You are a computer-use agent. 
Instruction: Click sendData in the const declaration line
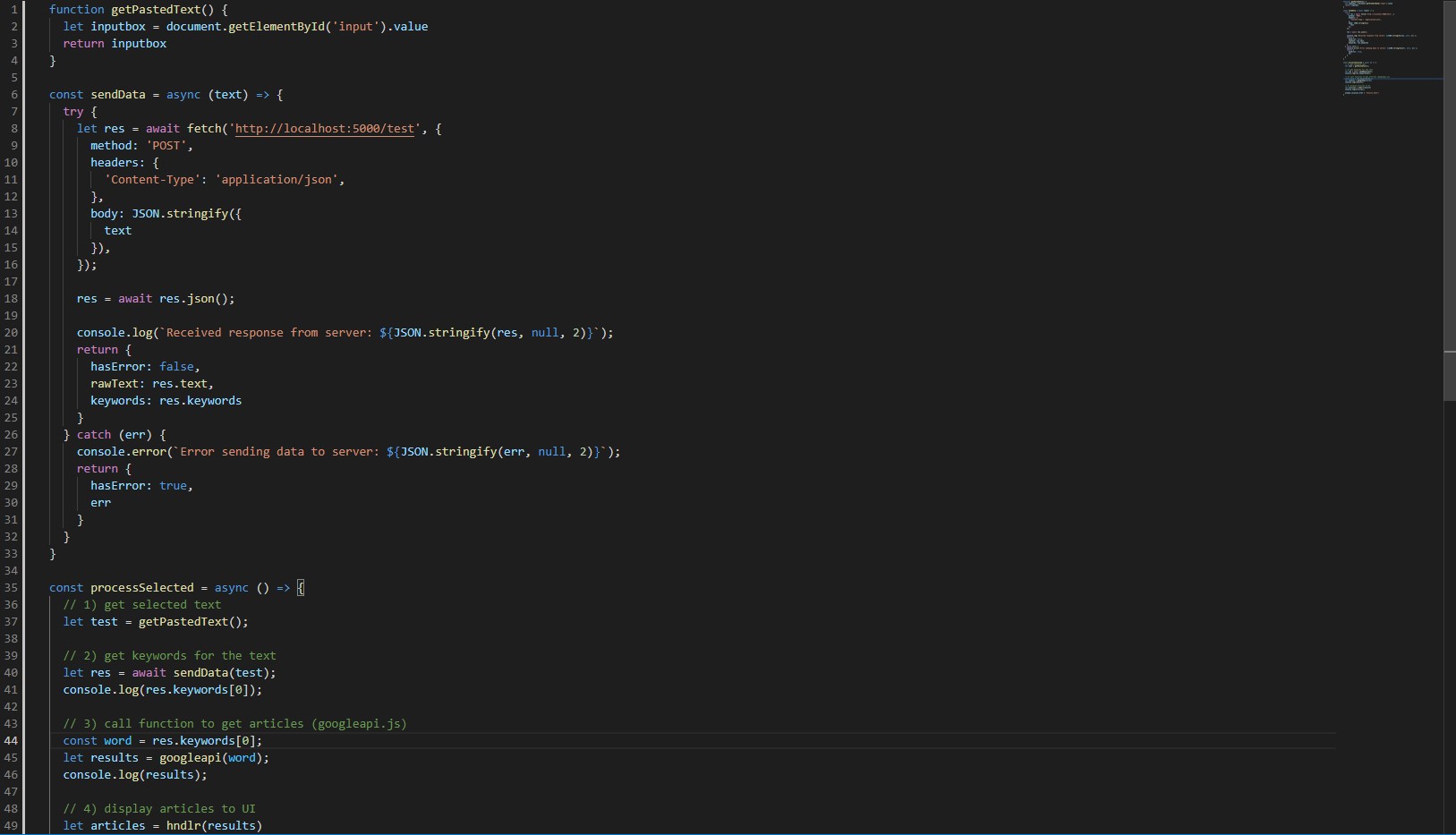[117, 95]
